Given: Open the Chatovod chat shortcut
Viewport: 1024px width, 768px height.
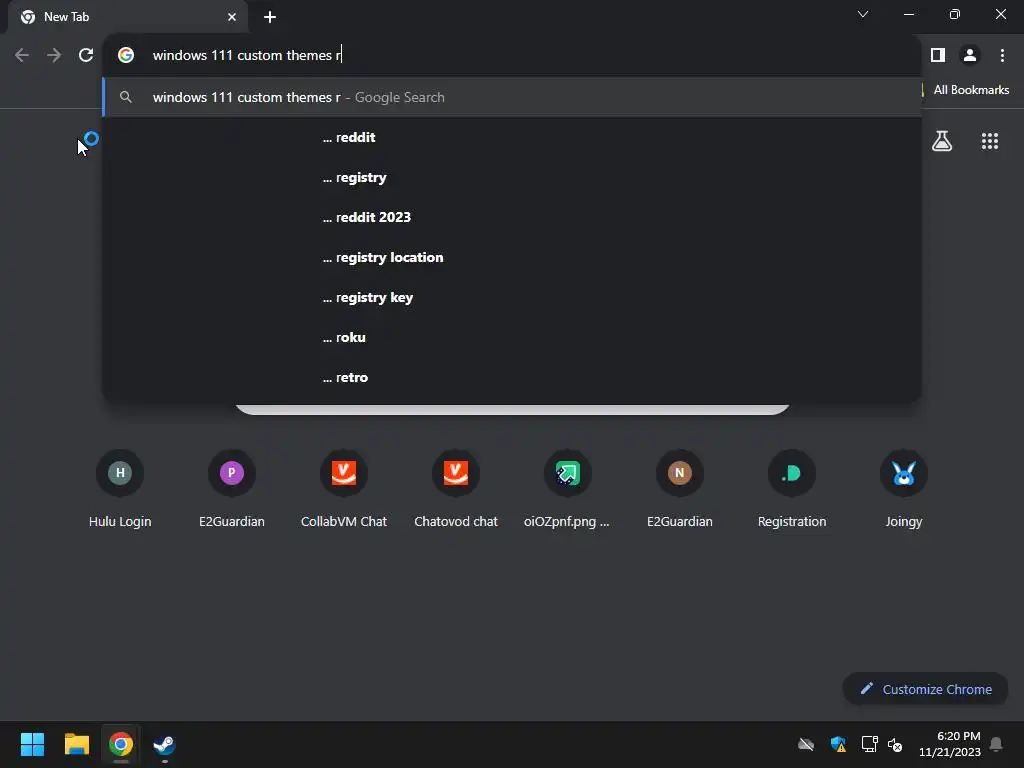Looking at the screenshot, I should coord(456,490).
